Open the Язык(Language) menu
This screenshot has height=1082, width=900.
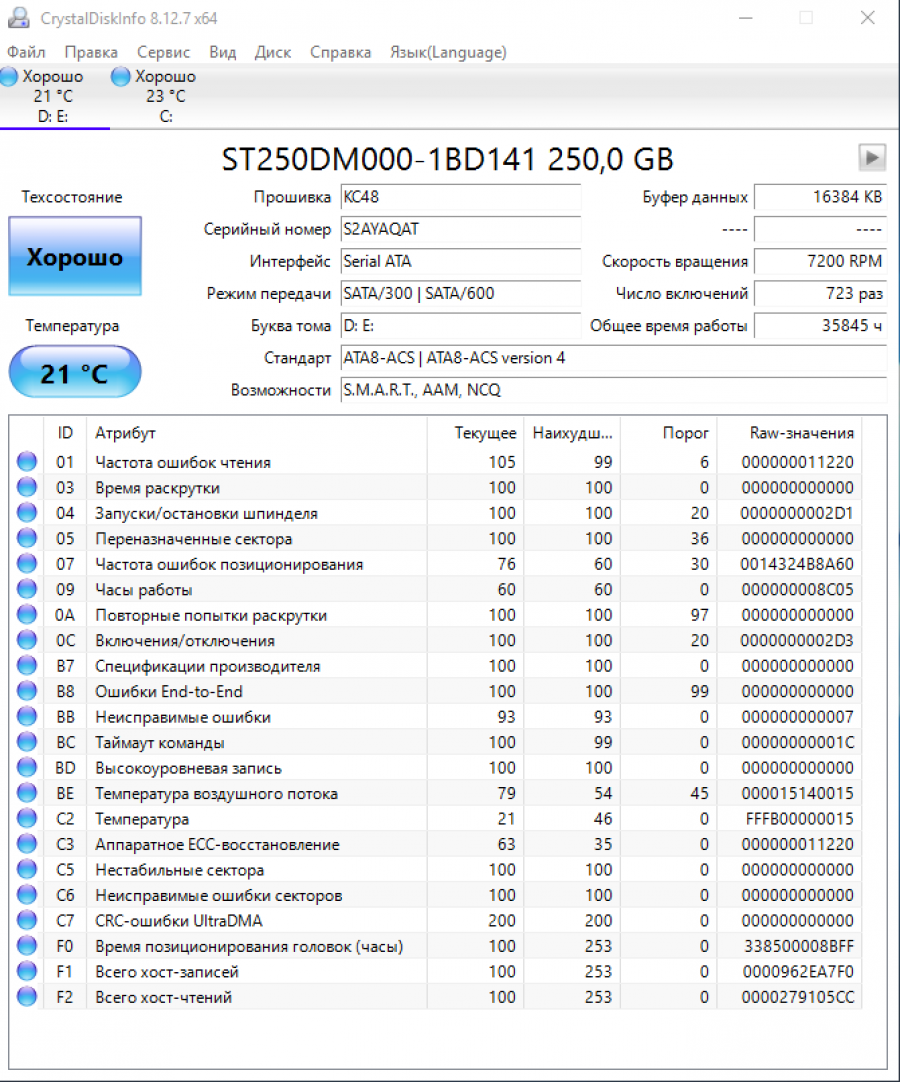[x=448, y=52]
